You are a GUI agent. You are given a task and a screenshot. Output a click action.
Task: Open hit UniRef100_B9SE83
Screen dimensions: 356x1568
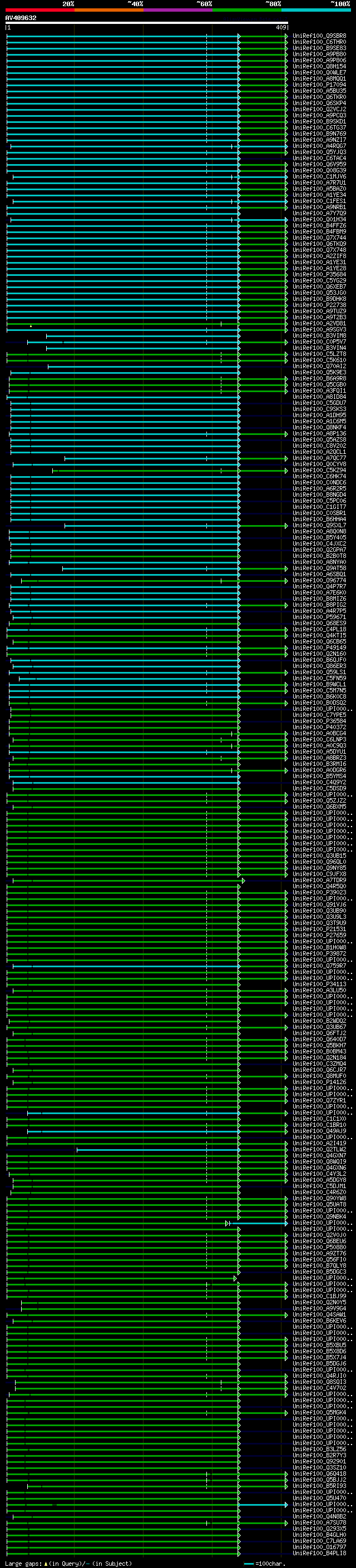319,48
